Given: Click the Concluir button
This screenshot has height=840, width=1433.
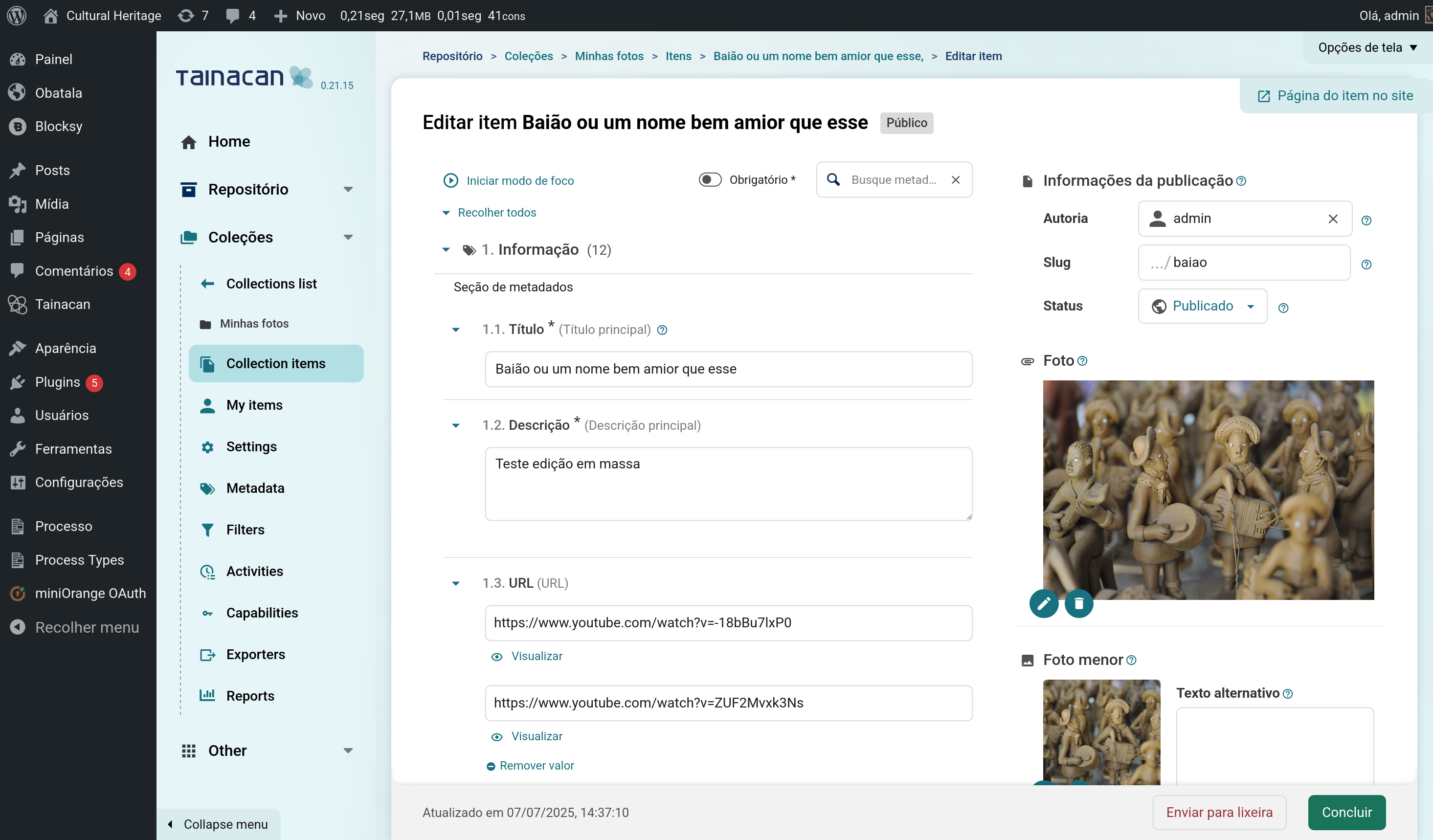Looking at the screenshot, I should click(1346, 812).
